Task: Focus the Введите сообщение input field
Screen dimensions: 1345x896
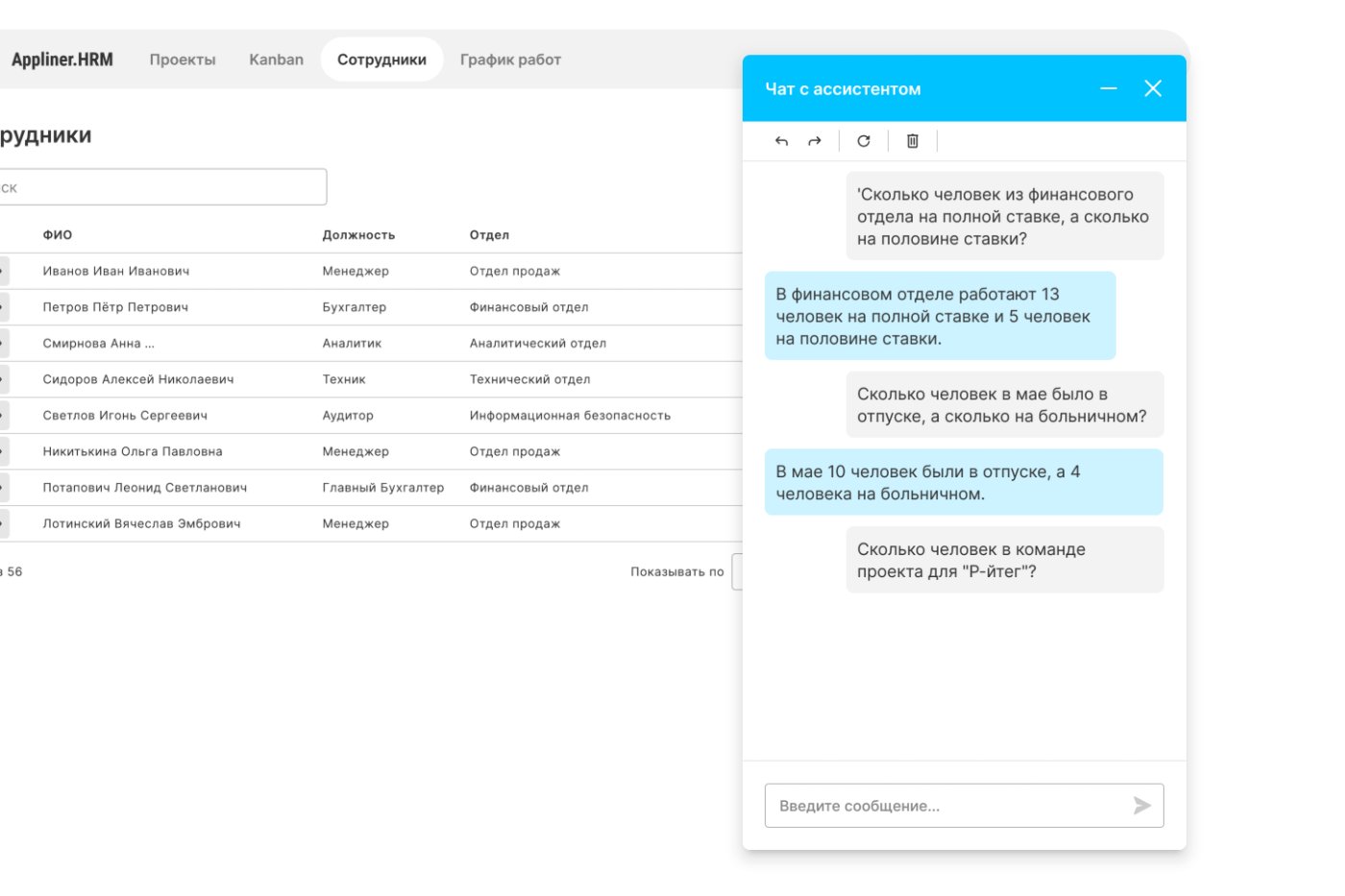Action: click(964, 806)
